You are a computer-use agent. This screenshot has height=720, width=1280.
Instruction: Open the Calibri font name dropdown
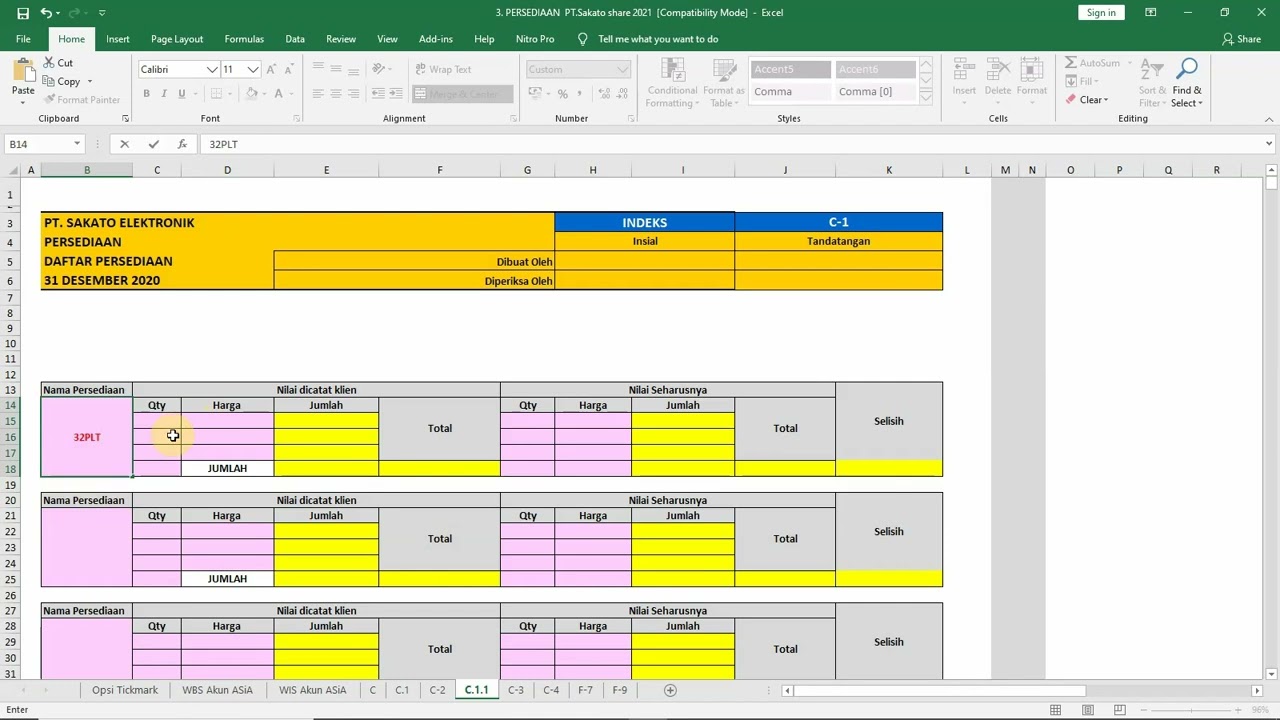click(x=212, y=69)
